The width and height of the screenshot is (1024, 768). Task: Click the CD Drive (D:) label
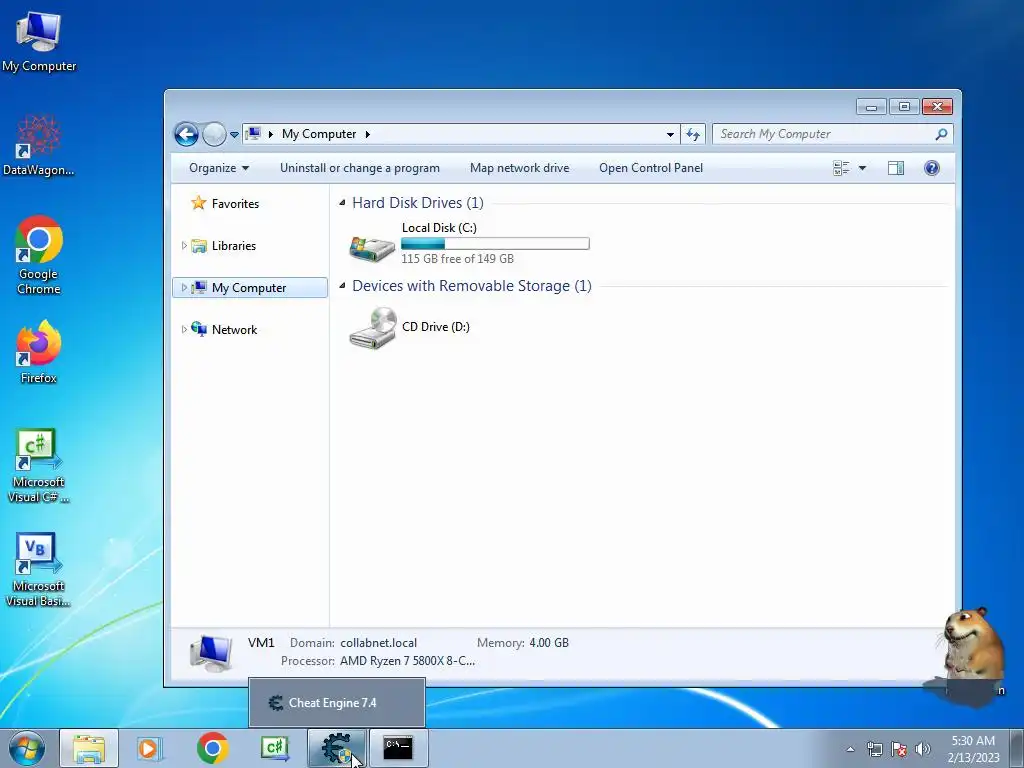(436, 327)
